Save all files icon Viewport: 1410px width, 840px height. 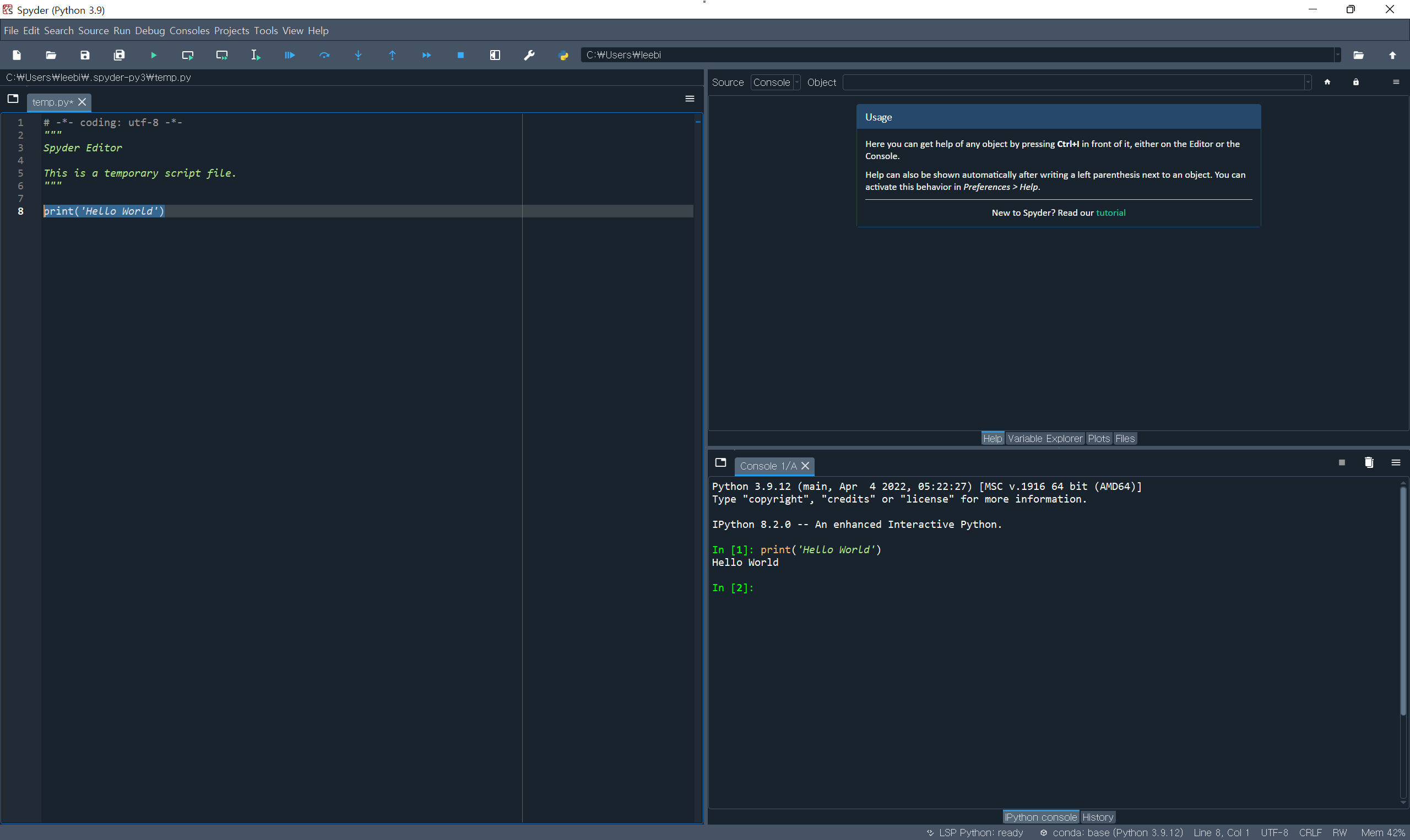(x=119, y=55)
